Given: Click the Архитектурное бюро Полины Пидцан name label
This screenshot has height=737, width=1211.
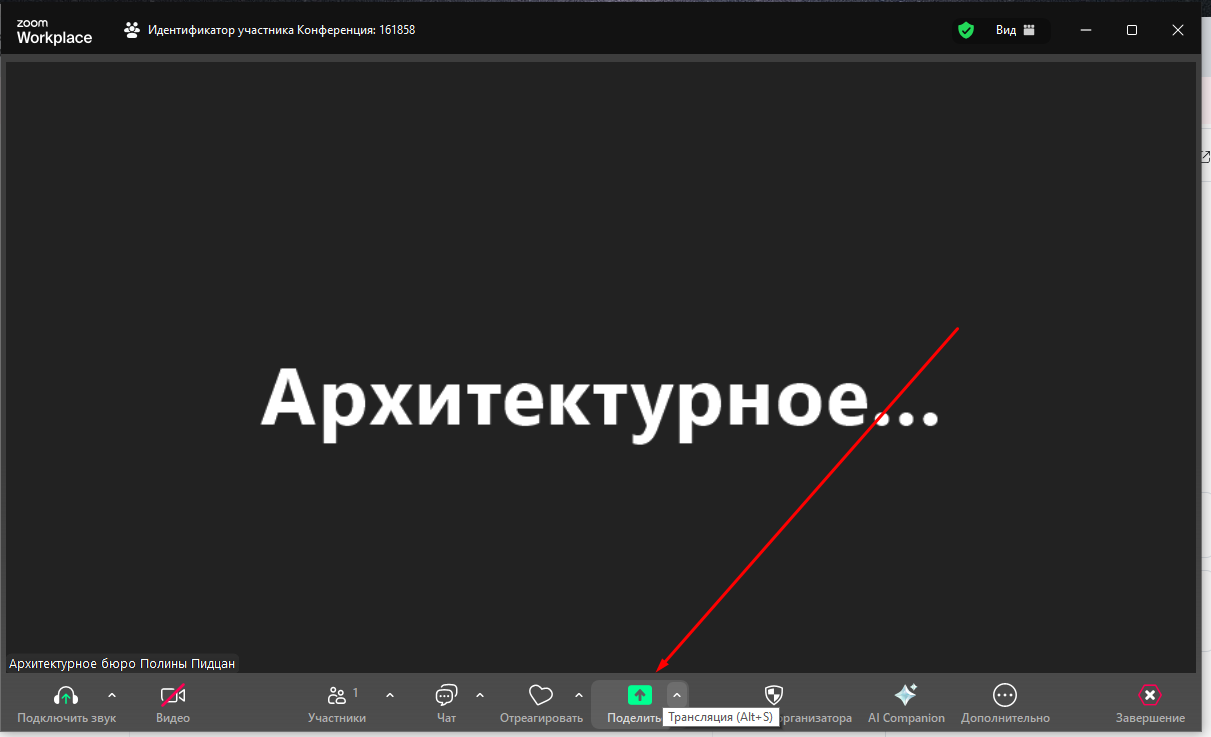Looking at the screenshot, I should (122, 664).
